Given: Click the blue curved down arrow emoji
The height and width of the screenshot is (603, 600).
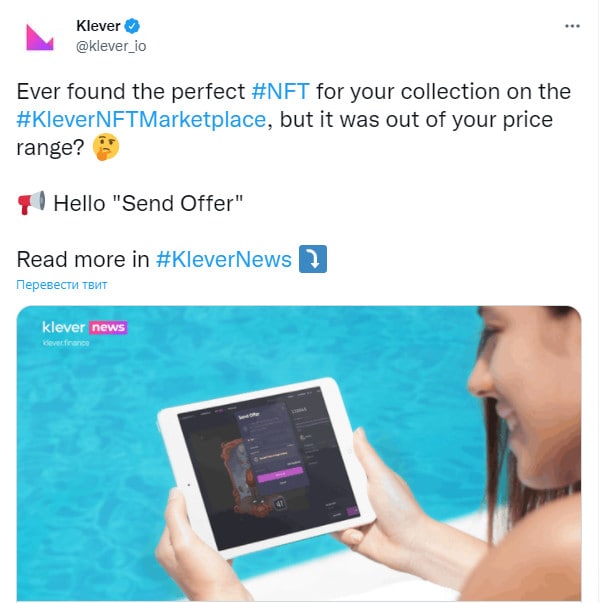Looking at the screenshot, I should coord(313,259).
